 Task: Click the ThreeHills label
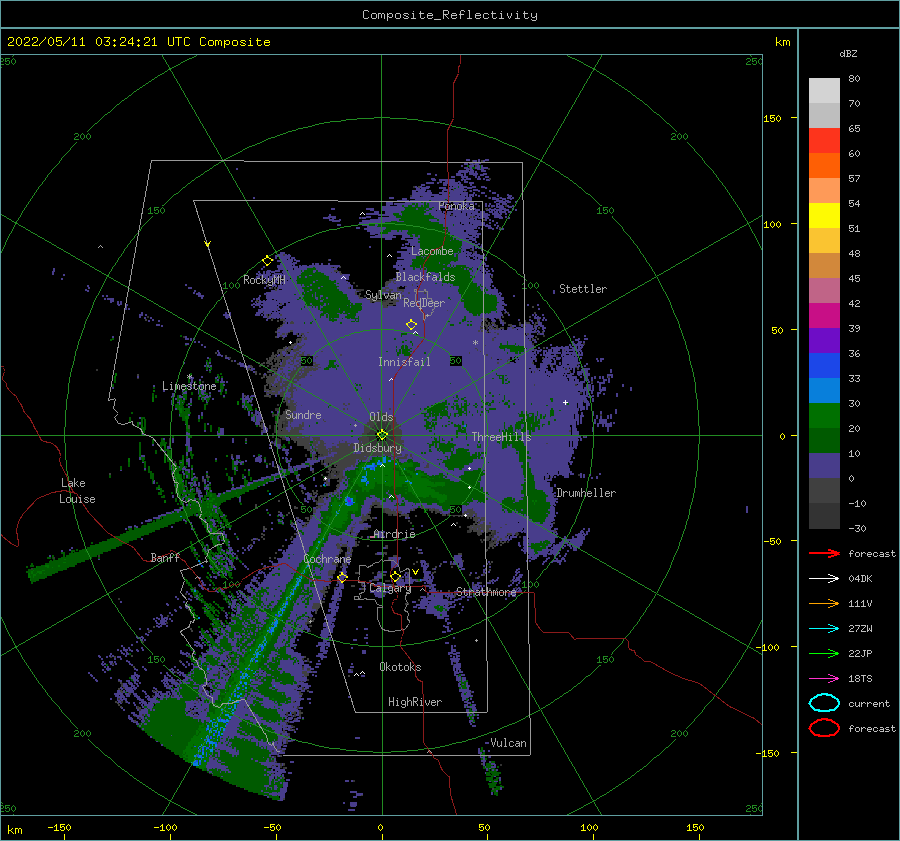502,437
